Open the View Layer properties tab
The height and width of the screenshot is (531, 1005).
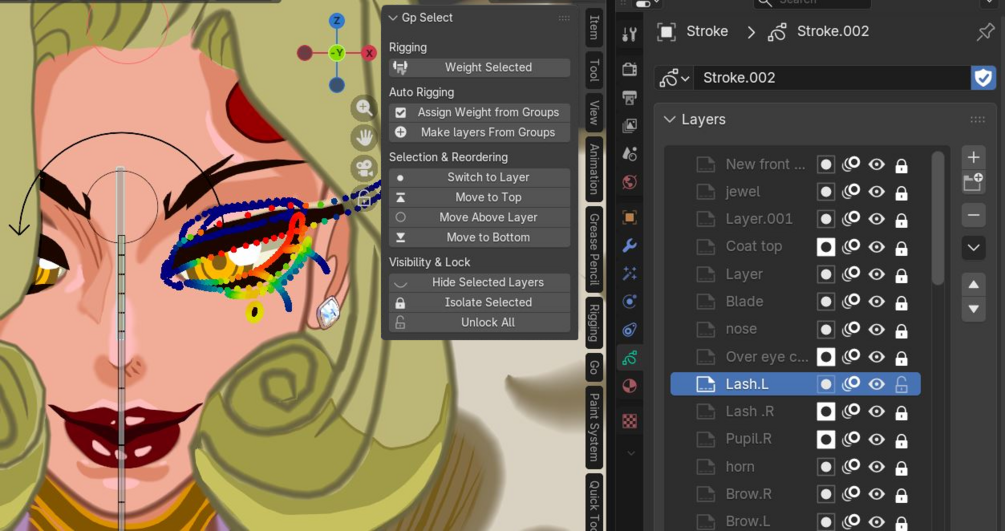click(x=629, y=125)
